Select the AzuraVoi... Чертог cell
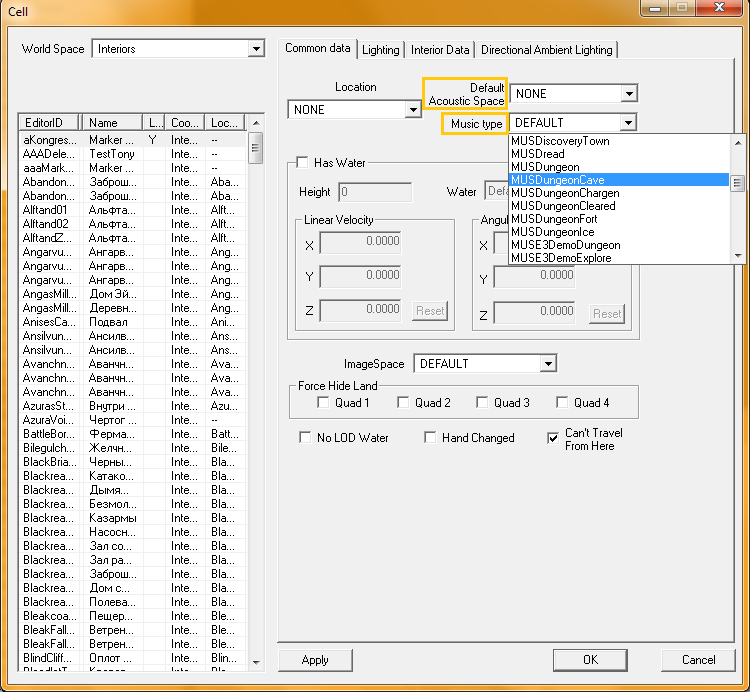 (133, 420)
